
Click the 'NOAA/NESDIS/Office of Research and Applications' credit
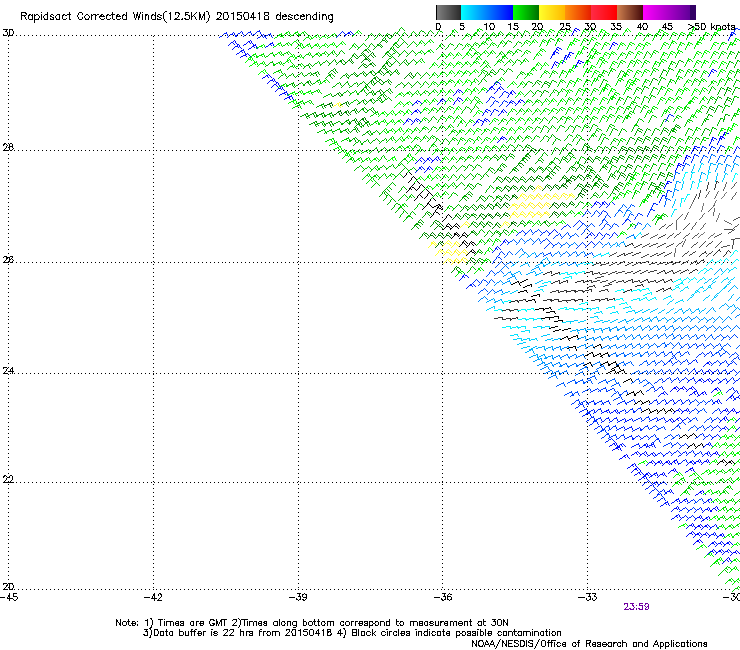(589, 644)
